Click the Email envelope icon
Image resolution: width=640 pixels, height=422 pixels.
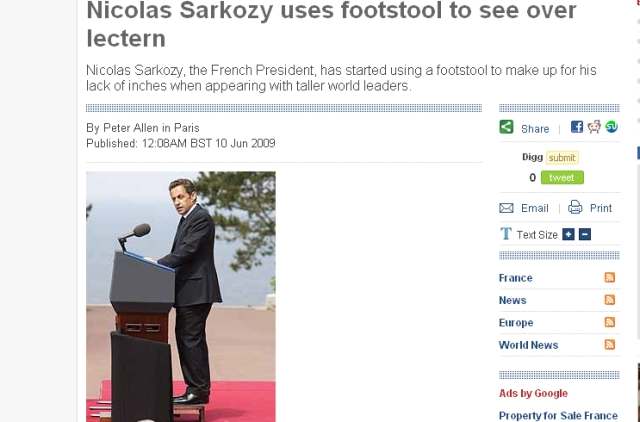coord(506,208)
